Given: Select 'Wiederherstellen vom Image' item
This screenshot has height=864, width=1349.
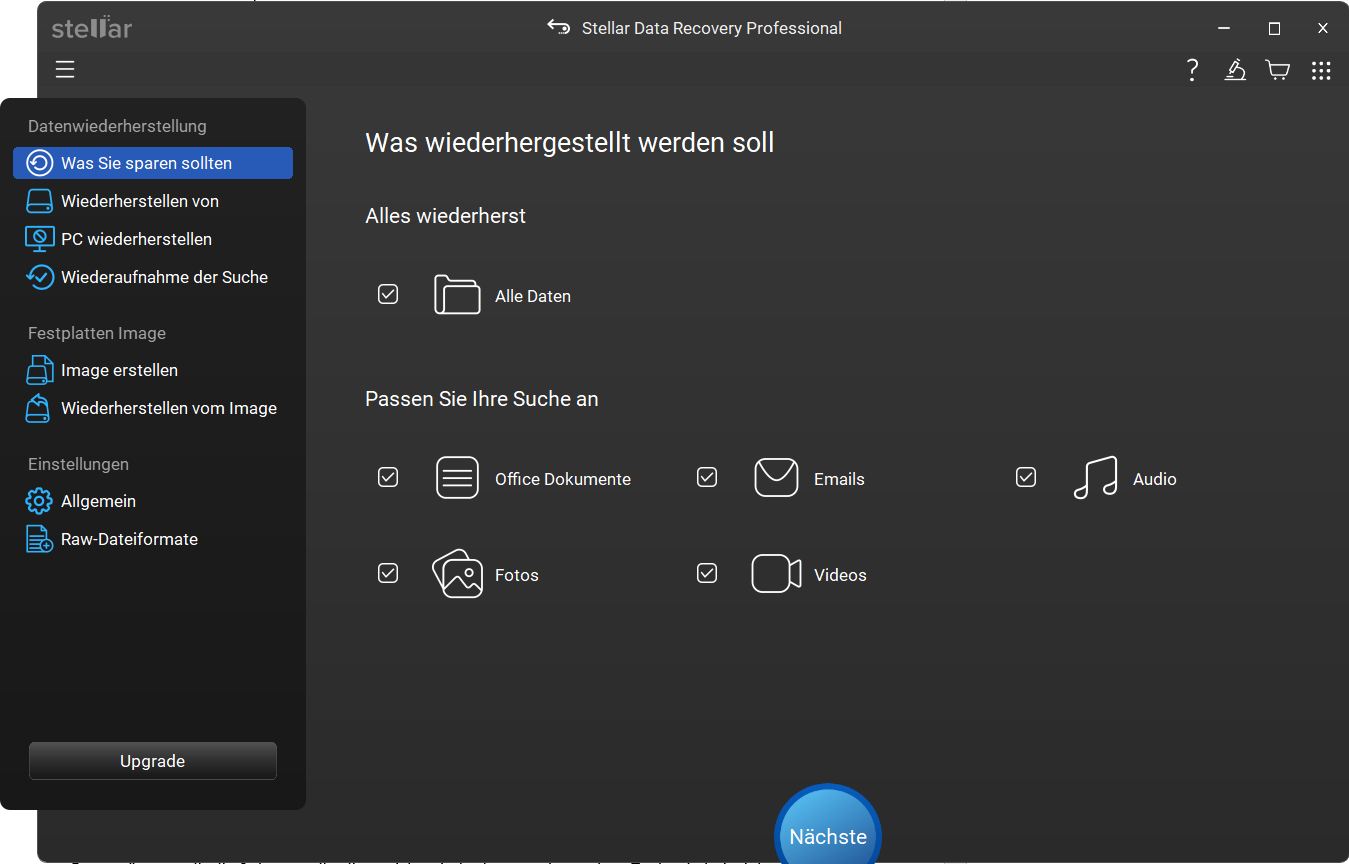Looking at the screenshot, I should tap(153, 408).
